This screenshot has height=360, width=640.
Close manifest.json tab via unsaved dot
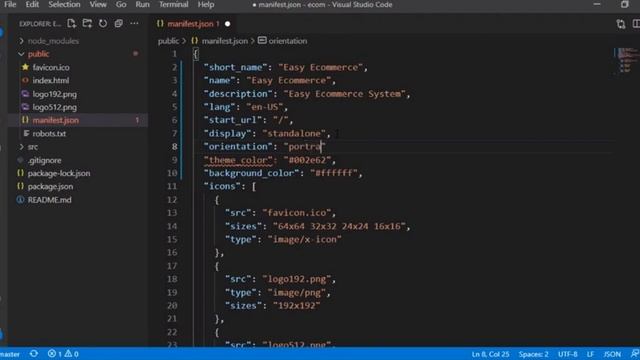(x=227, y=24)
